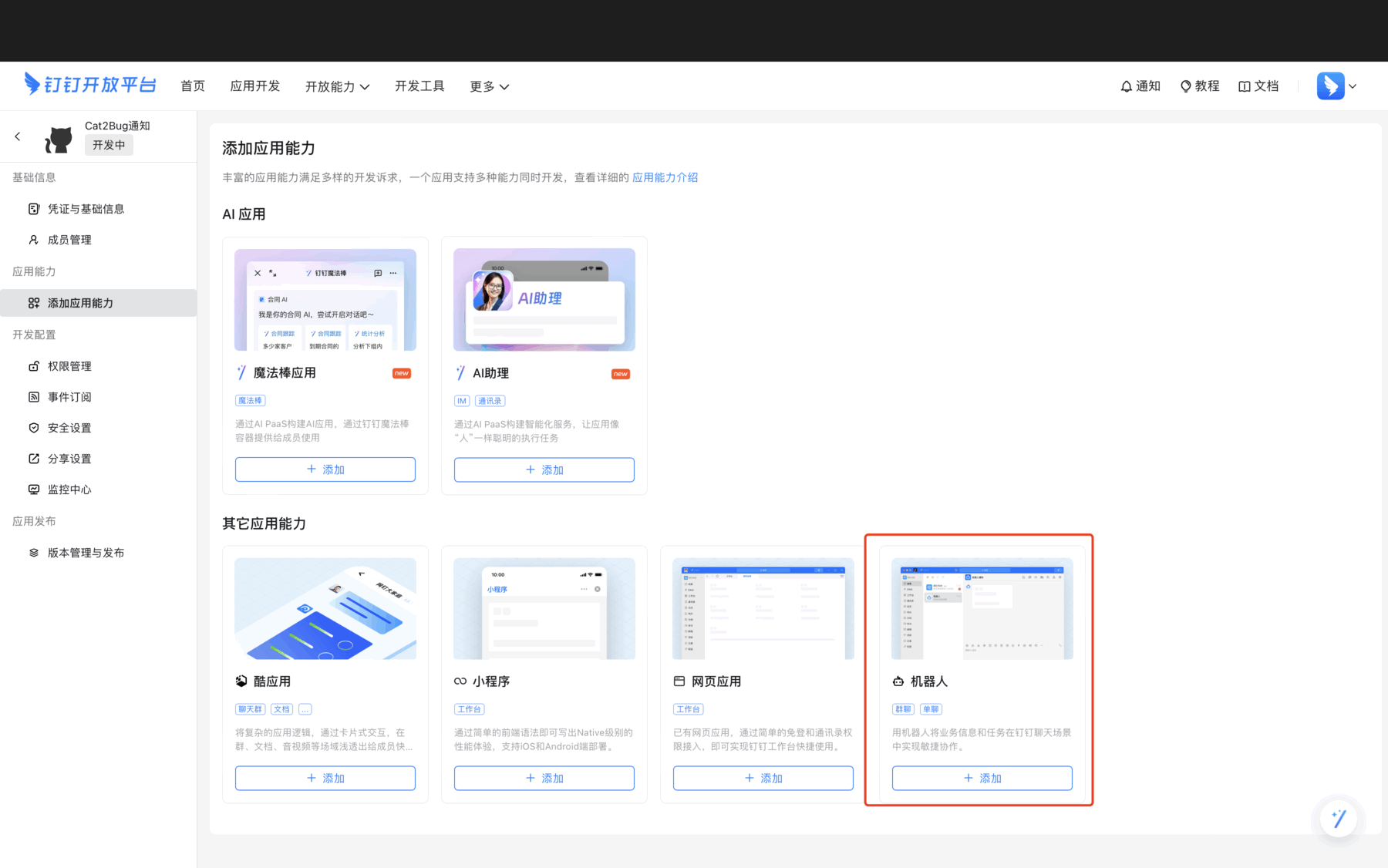Viewport: 1388px width, 868px height.
Task: Click the 分享设置 share icon
Action: click(x=34, y=459)
